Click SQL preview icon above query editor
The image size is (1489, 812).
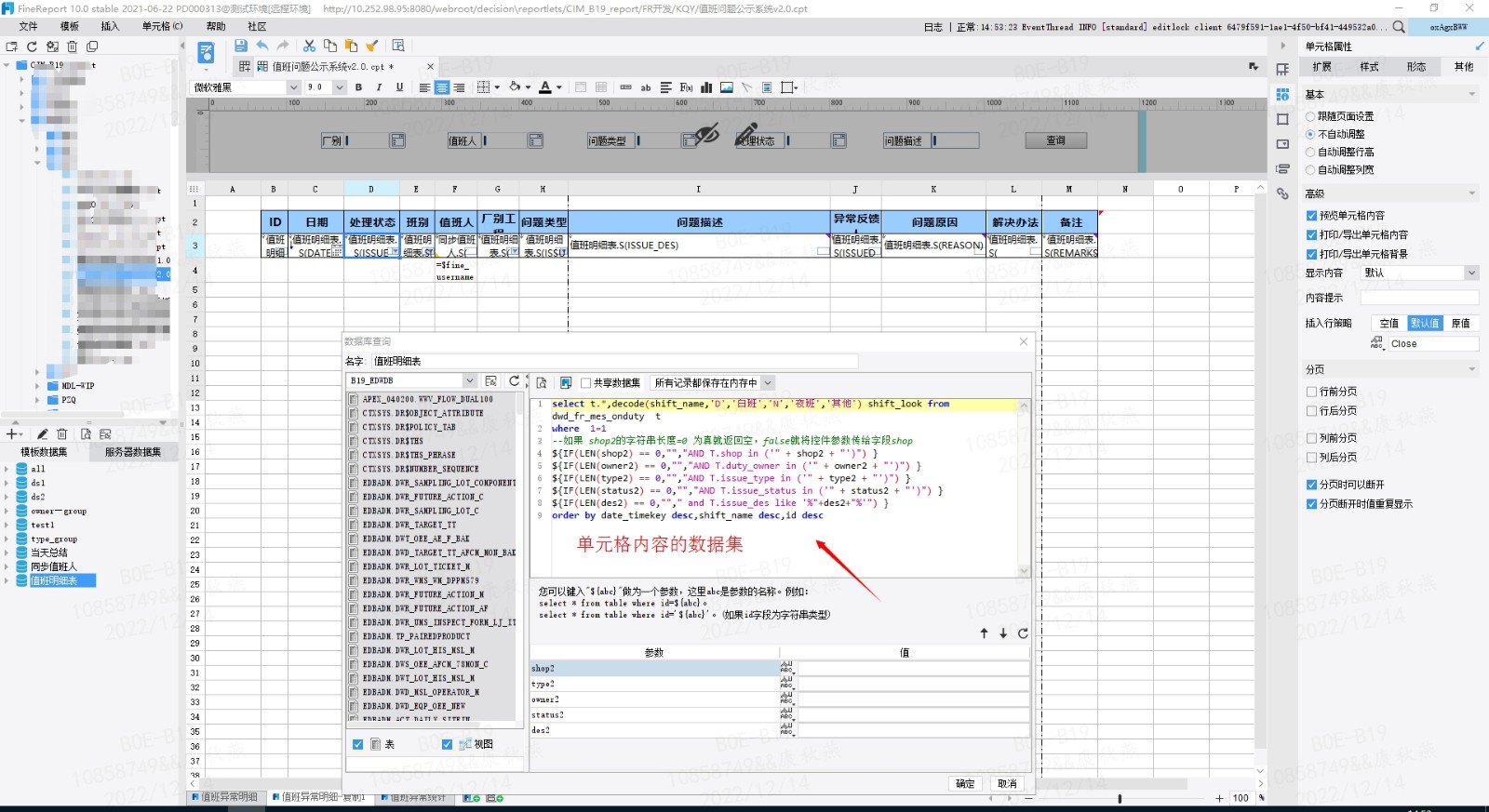[542, 382]
